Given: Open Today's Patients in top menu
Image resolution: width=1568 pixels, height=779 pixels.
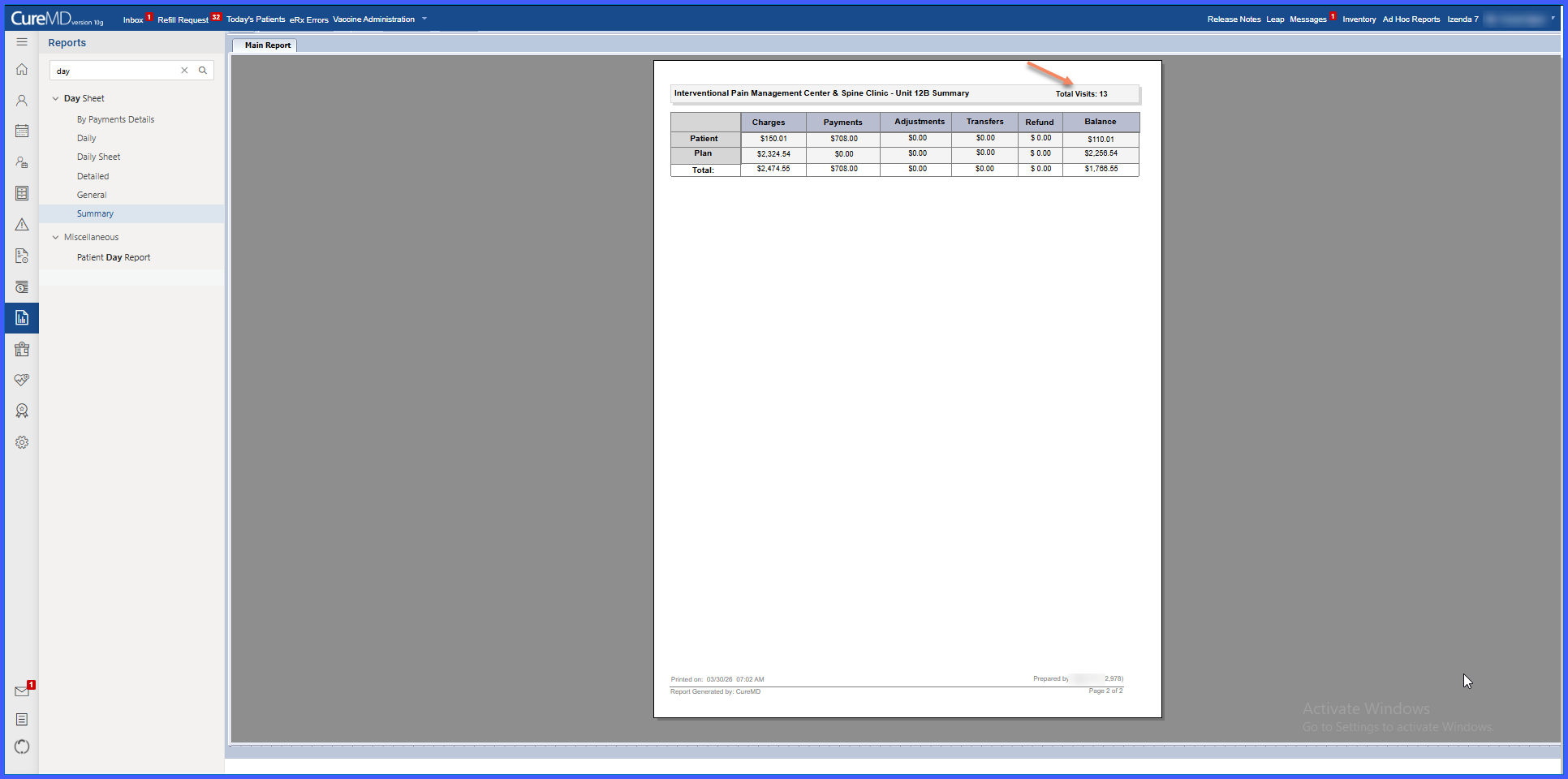Looking at the screenshot, I should pos(256,19).
